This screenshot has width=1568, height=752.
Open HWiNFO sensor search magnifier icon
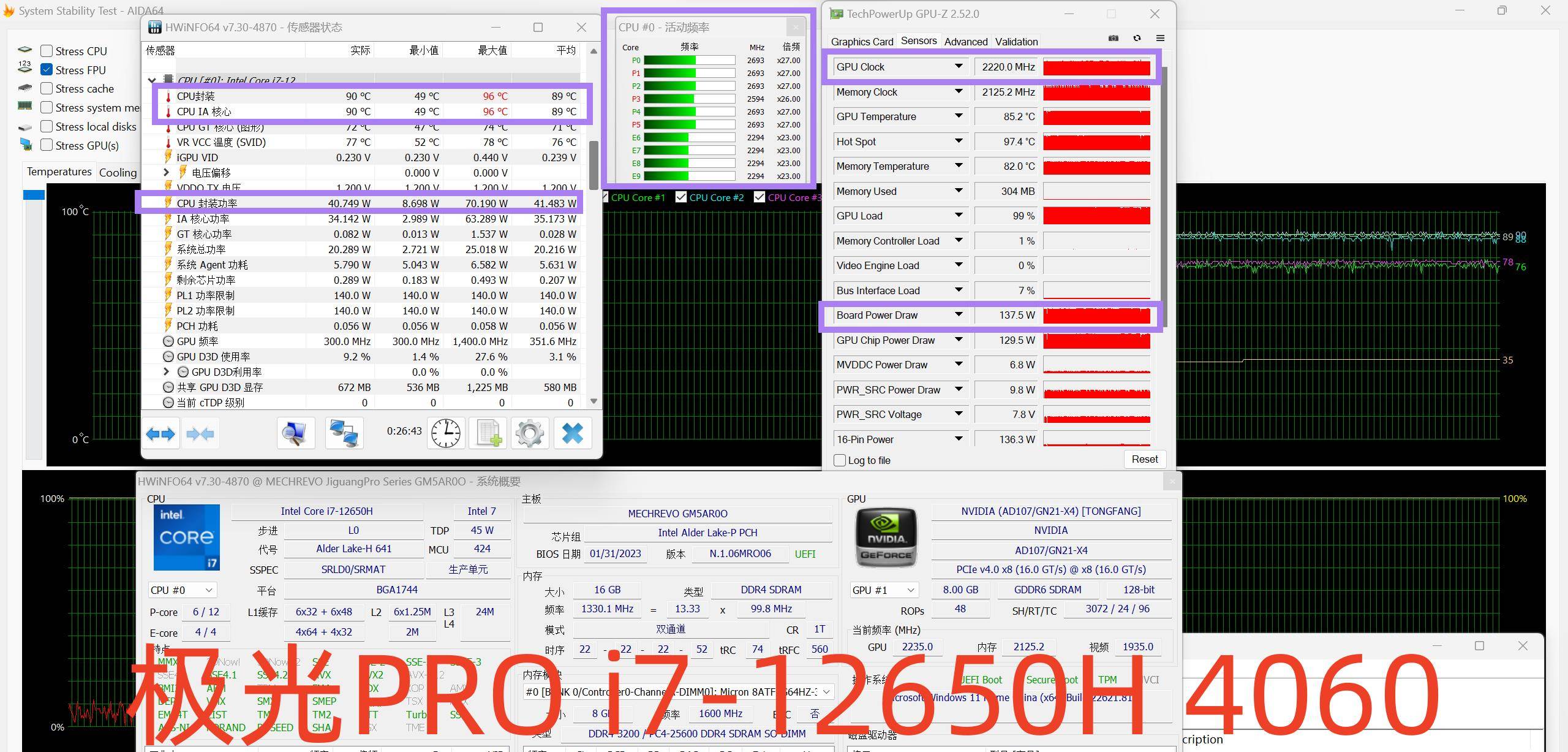tap(295, 433)
